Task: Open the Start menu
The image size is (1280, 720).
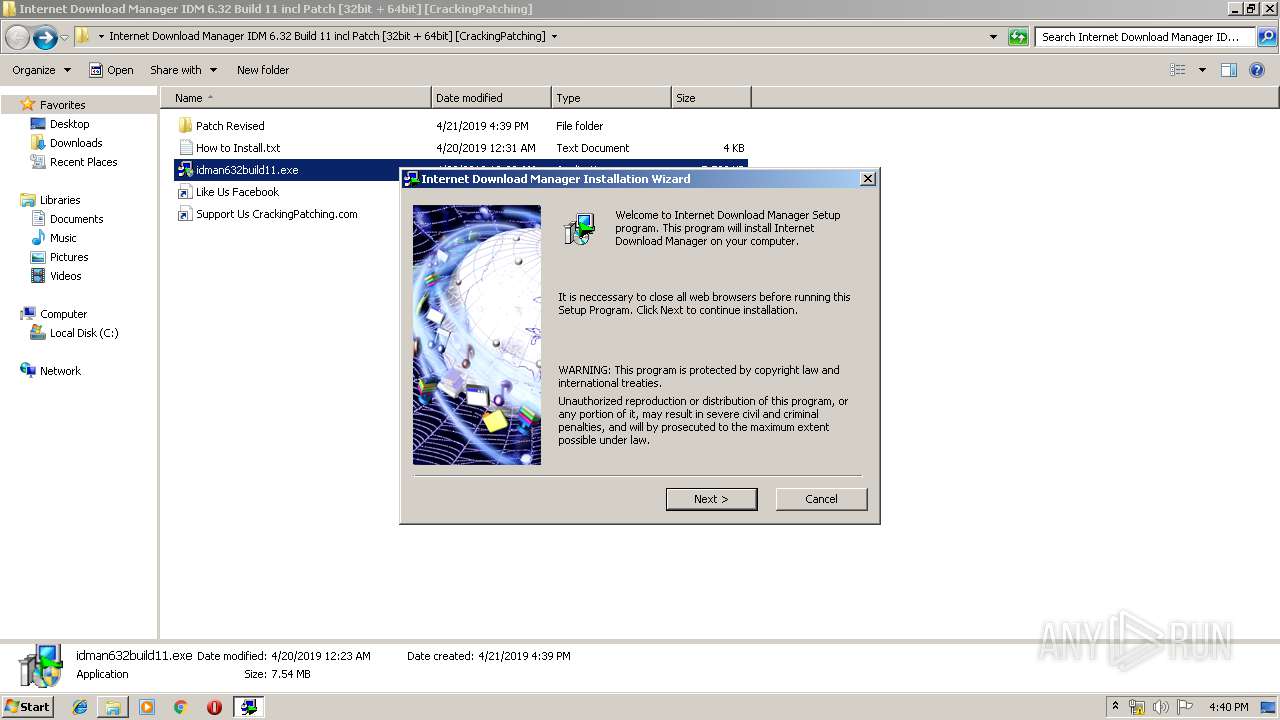Action: [x=28, y=707]
